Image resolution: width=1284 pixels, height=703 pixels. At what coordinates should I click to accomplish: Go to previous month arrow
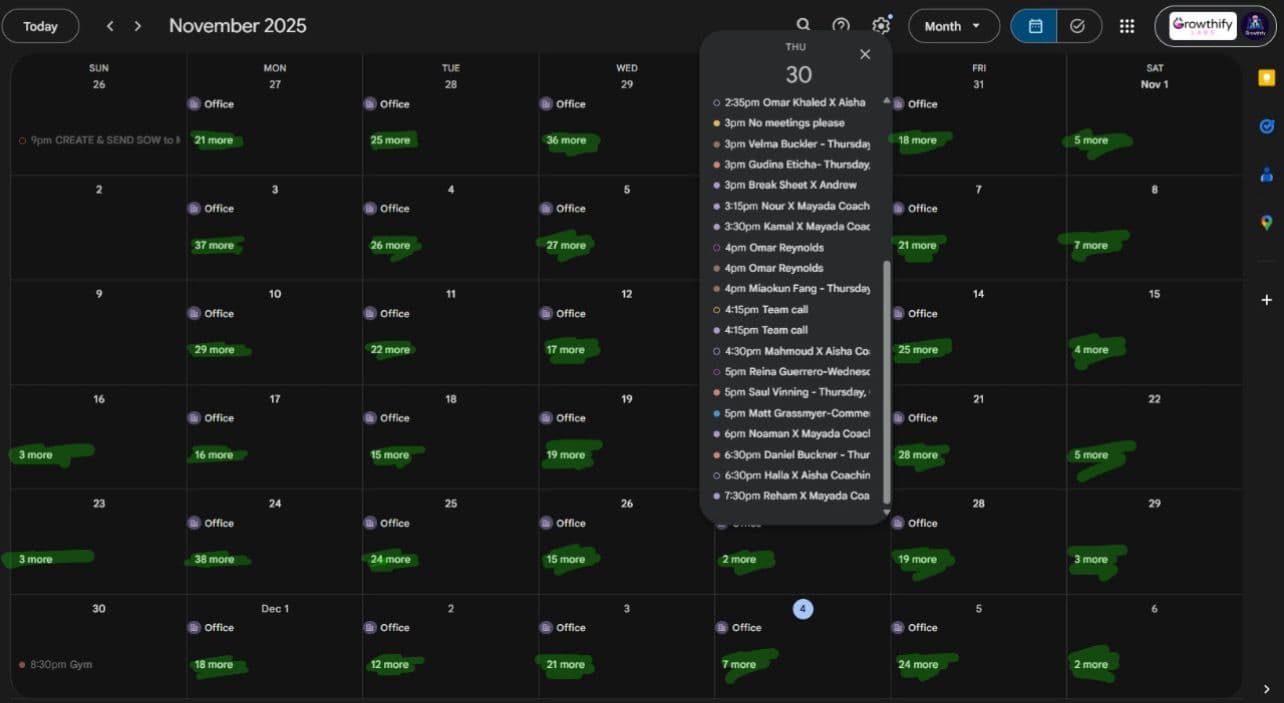point(110,26)
